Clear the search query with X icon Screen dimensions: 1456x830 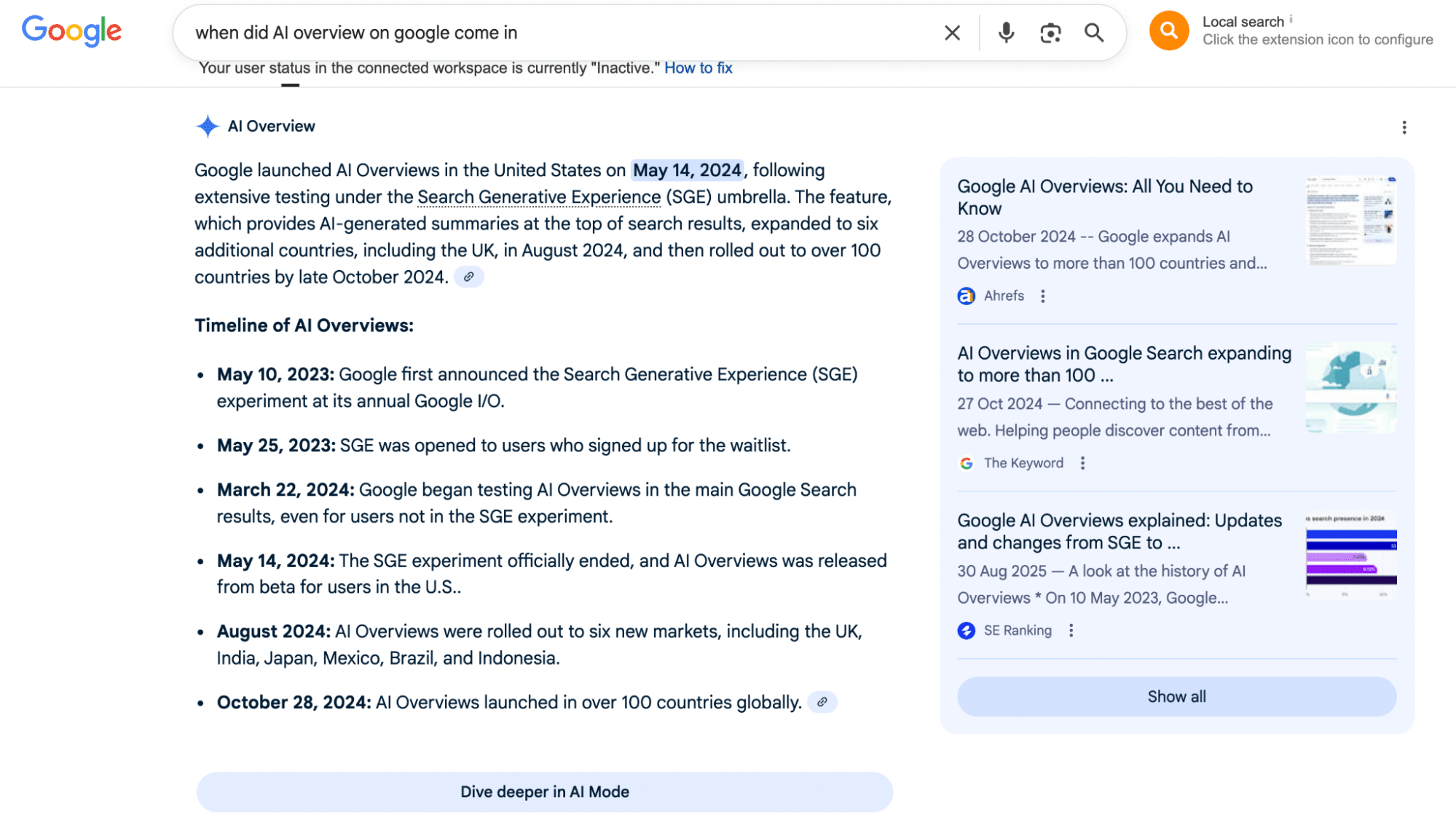click(952, 33)
